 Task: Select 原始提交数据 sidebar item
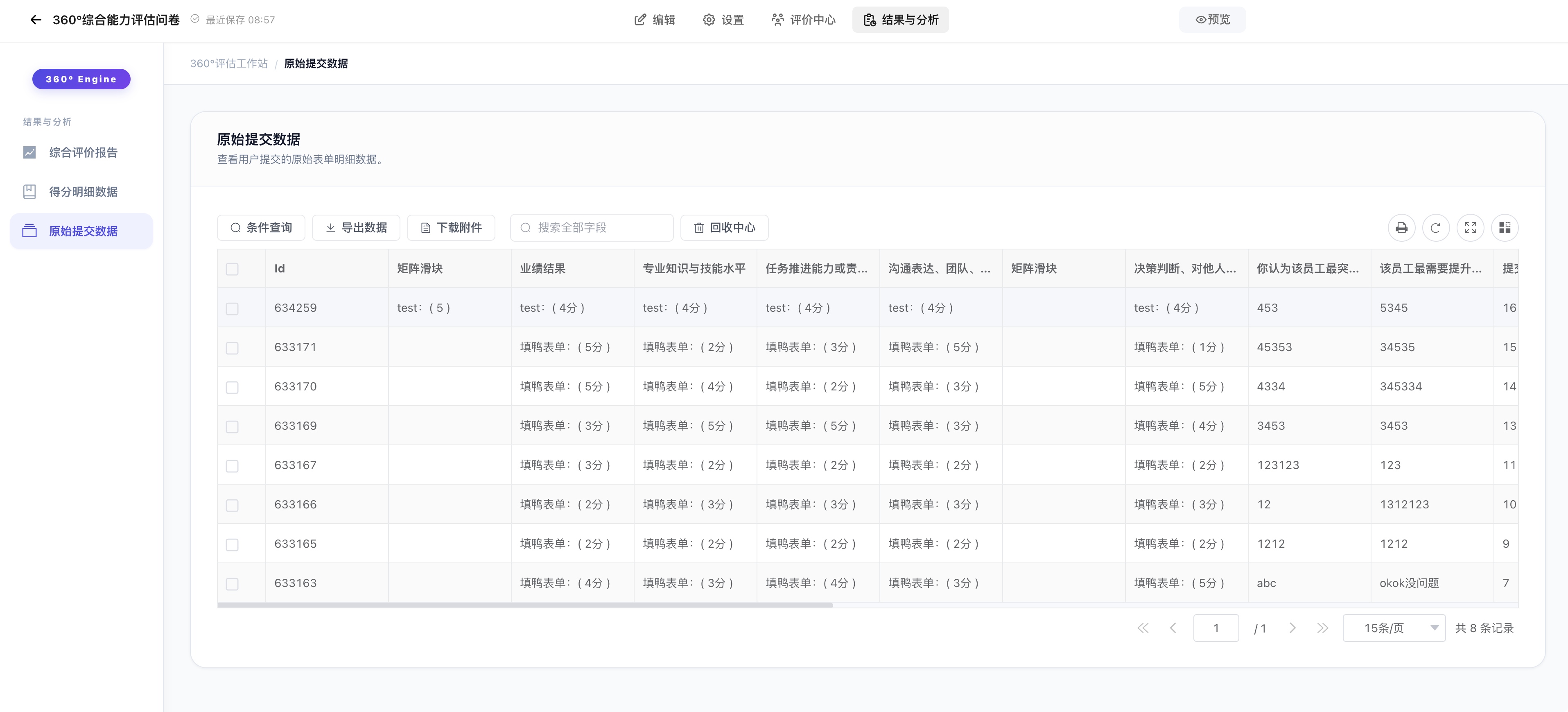tap(81, 231)
